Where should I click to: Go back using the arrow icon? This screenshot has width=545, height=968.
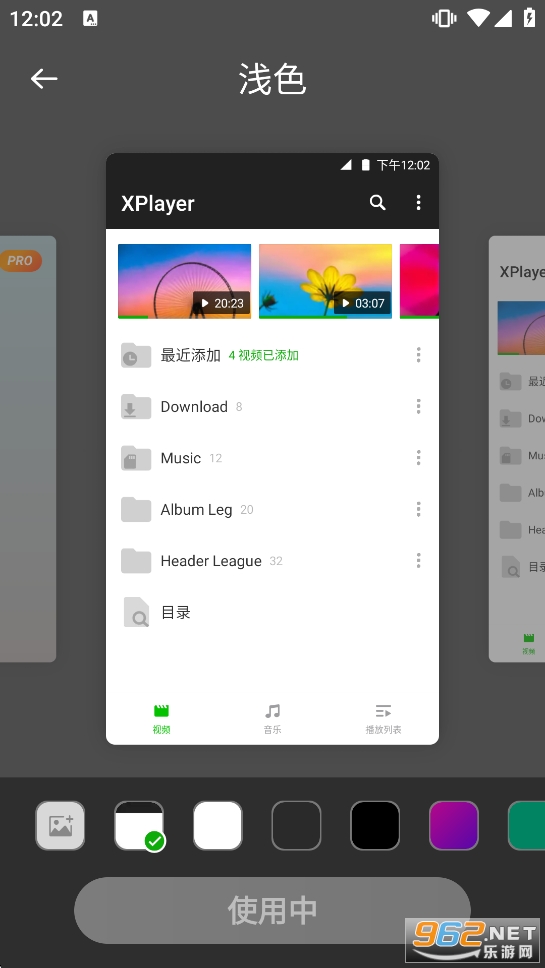(44, 79)
